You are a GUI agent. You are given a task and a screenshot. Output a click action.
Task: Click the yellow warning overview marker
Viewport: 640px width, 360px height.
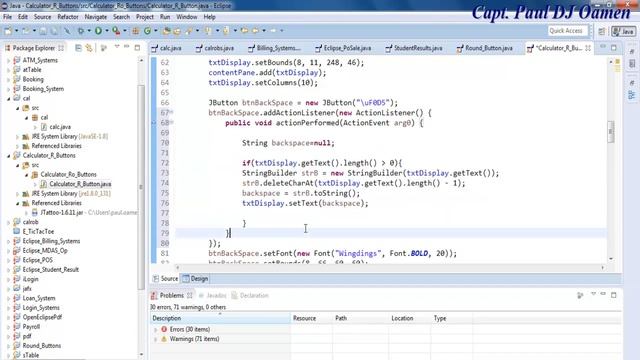point(618,62)
